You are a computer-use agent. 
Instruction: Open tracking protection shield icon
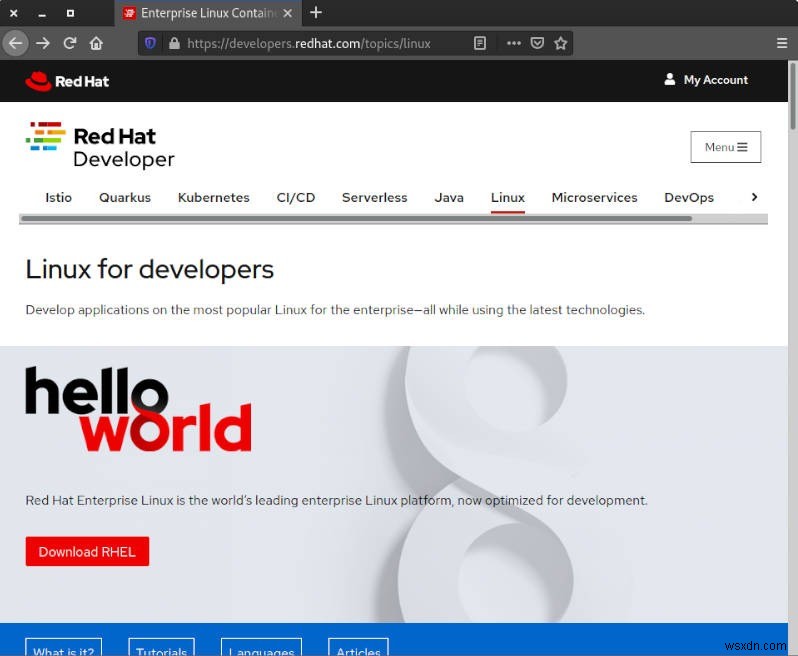(150, 43)
